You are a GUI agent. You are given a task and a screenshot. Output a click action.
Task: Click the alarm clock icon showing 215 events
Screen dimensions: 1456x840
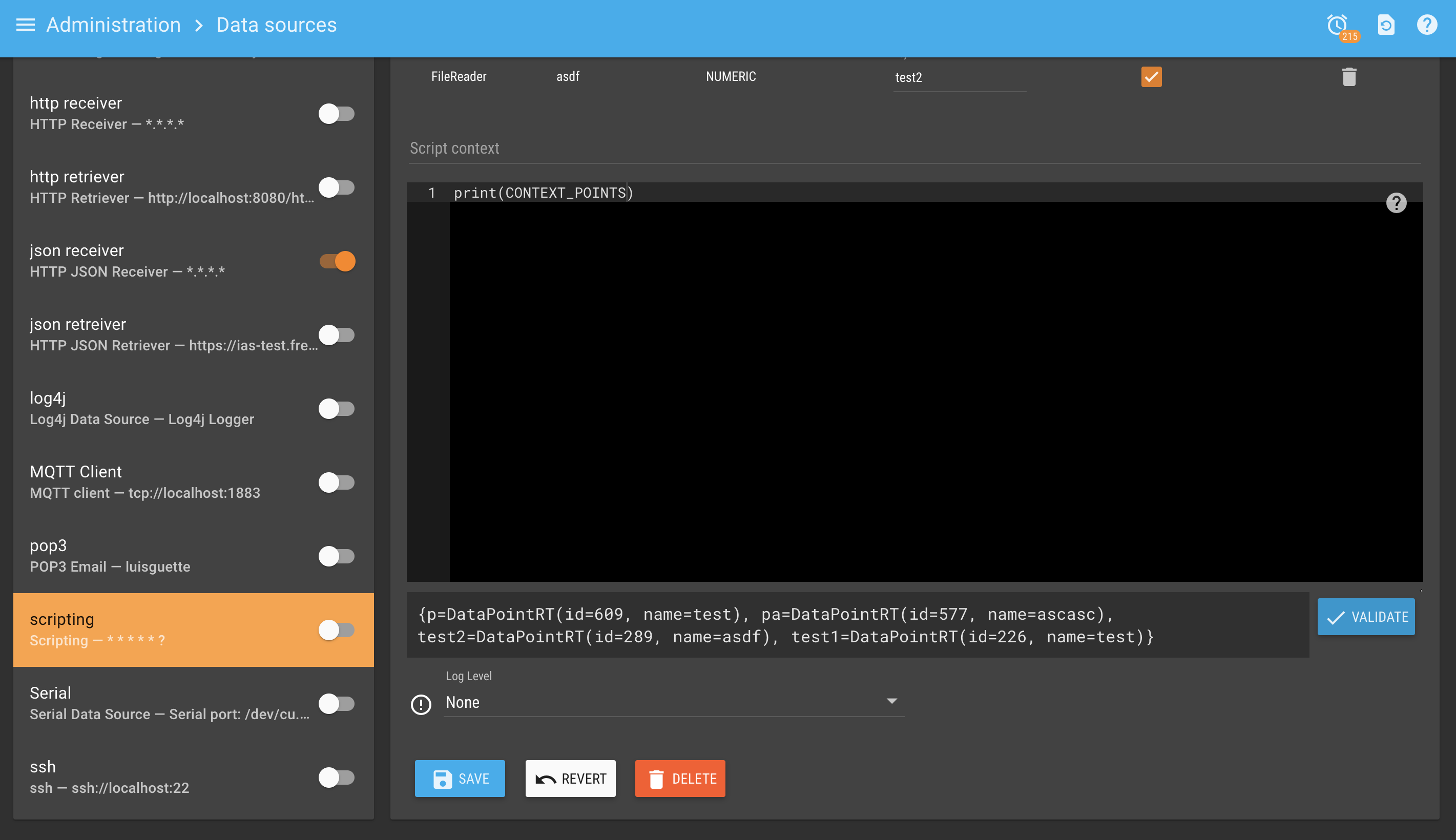[1338, 25]
